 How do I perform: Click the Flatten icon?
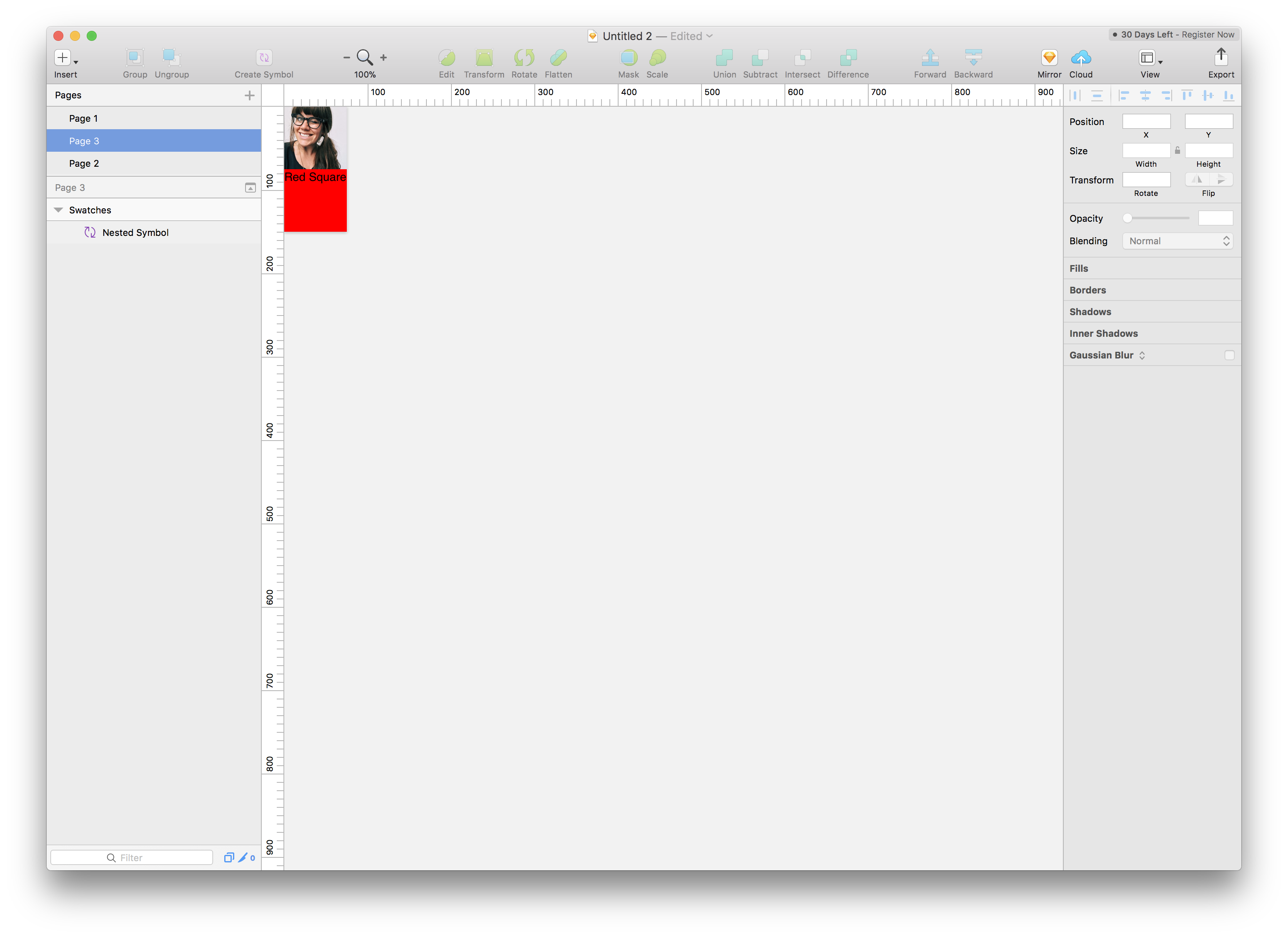(558, 58)
